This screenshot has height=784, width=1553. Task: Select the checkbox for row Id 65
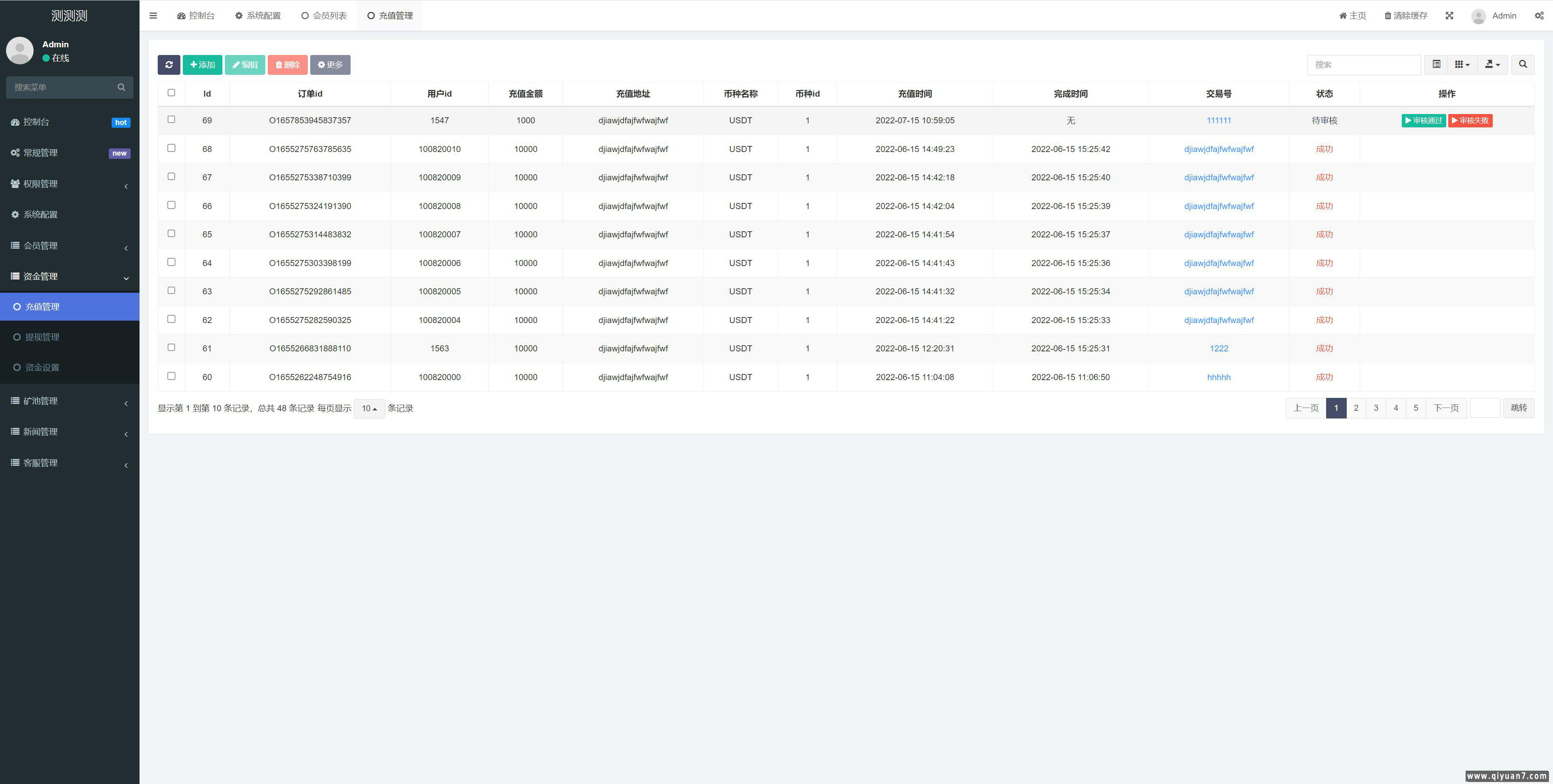point(171,233)
